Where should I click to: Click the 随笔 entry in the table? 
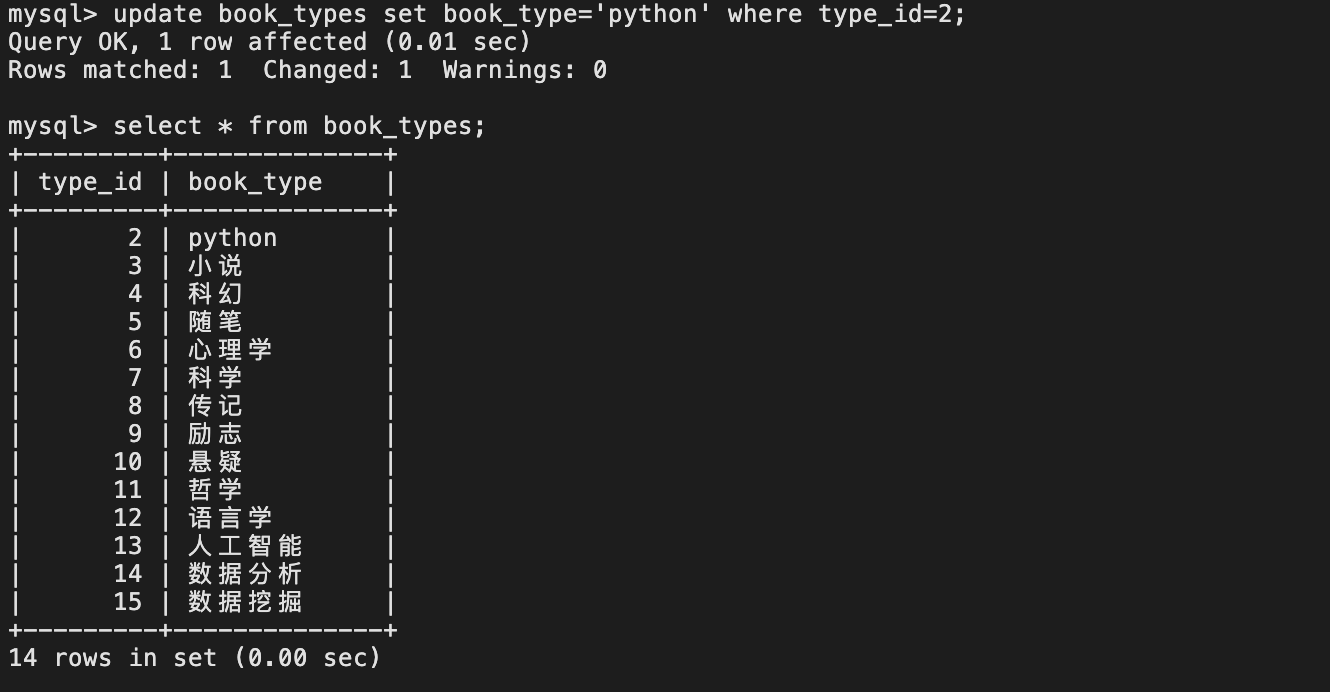pyautogui.click(x=215, y=322)
